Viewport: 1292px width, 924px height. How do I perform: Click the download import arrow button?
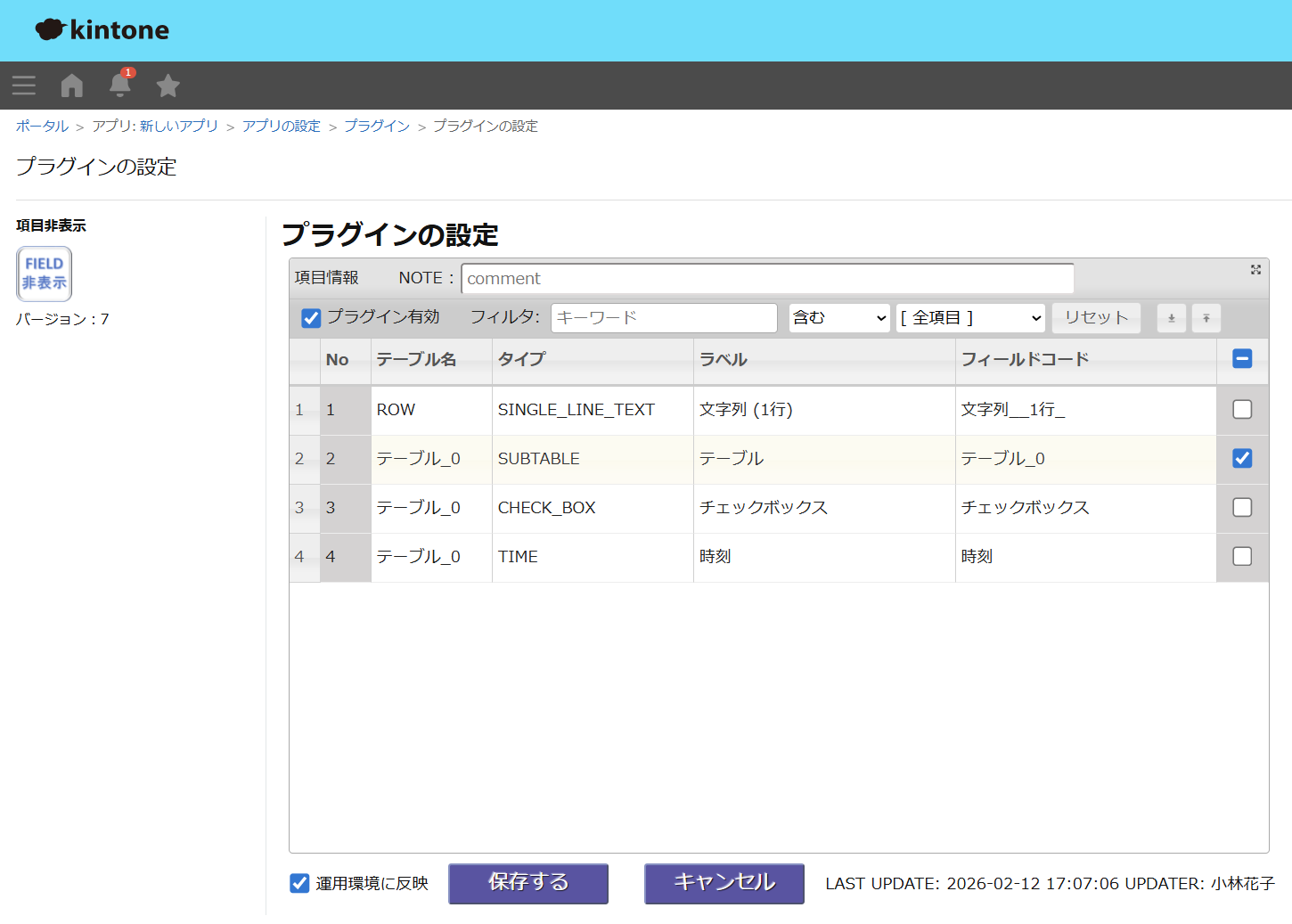pyautogui.click(x=1171, y=318)
